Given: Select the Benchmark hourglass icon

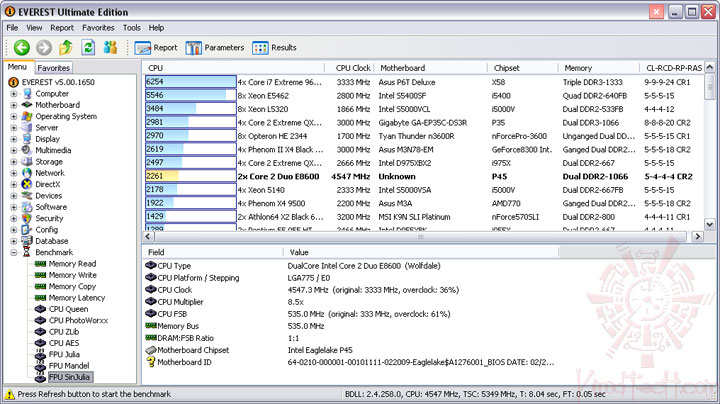Looking at the screenshot, I should (x=27, y=252).
